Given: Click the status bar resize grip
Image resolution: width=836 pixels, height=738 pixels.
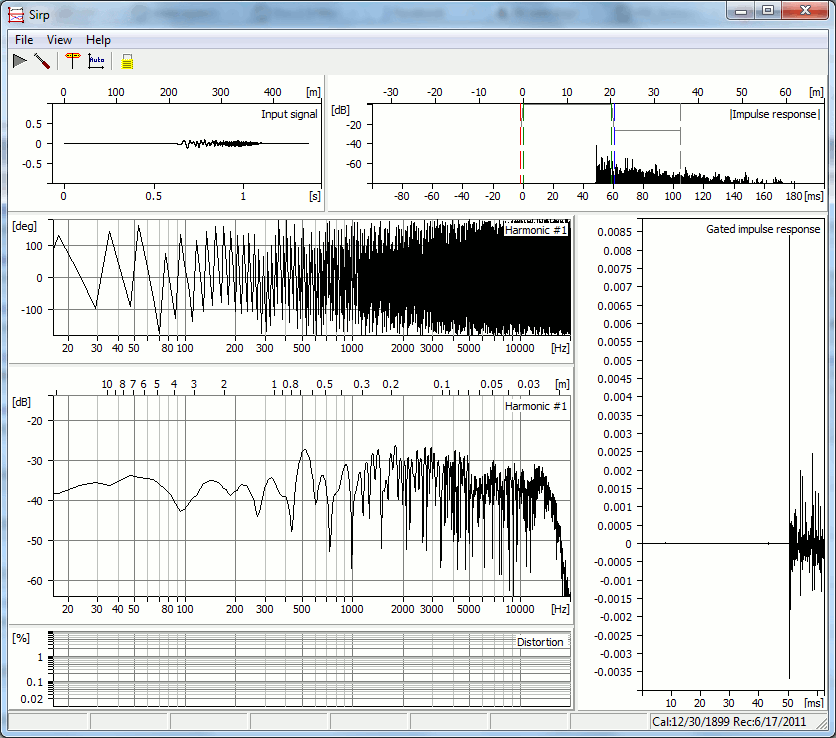Looking at the screenshot, I should [x=823, y=723].
